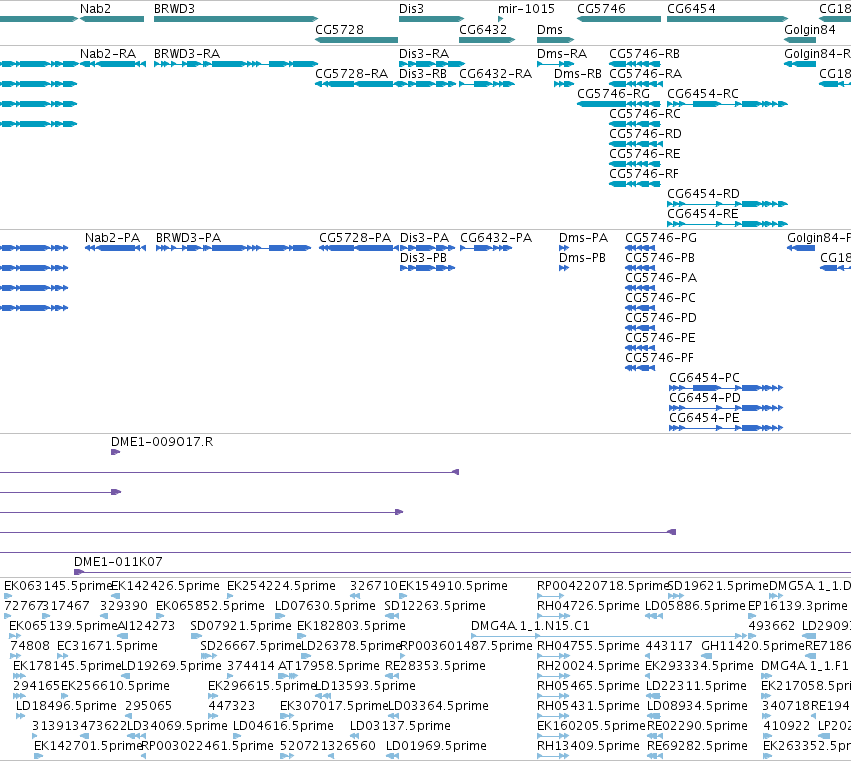Click transcript BRWD3-RA
Viewport: 851px width, 761px height.
pos(187,54)
